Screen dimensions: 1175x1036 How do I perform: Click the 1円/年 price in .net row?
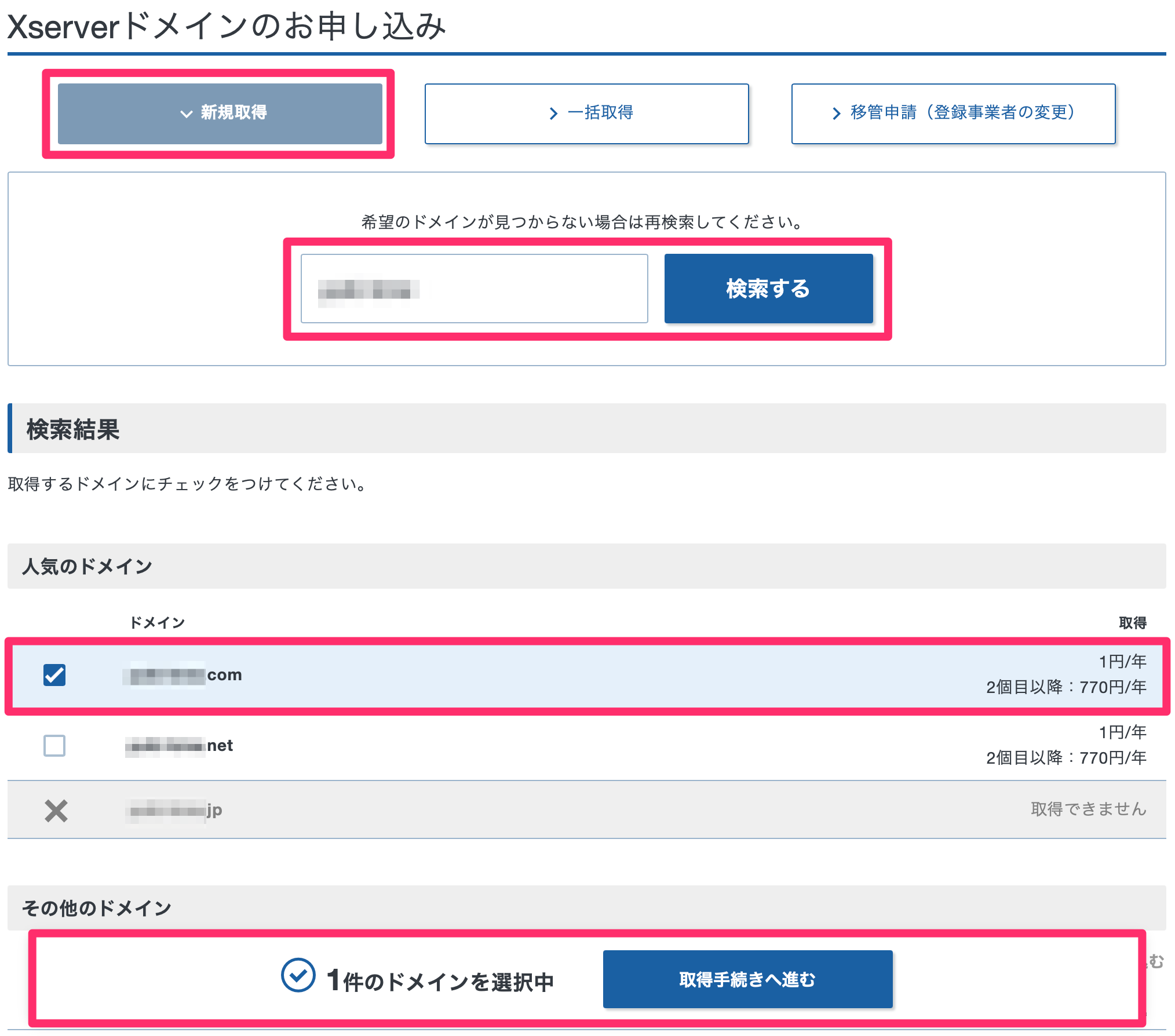tap(1122, 732)
